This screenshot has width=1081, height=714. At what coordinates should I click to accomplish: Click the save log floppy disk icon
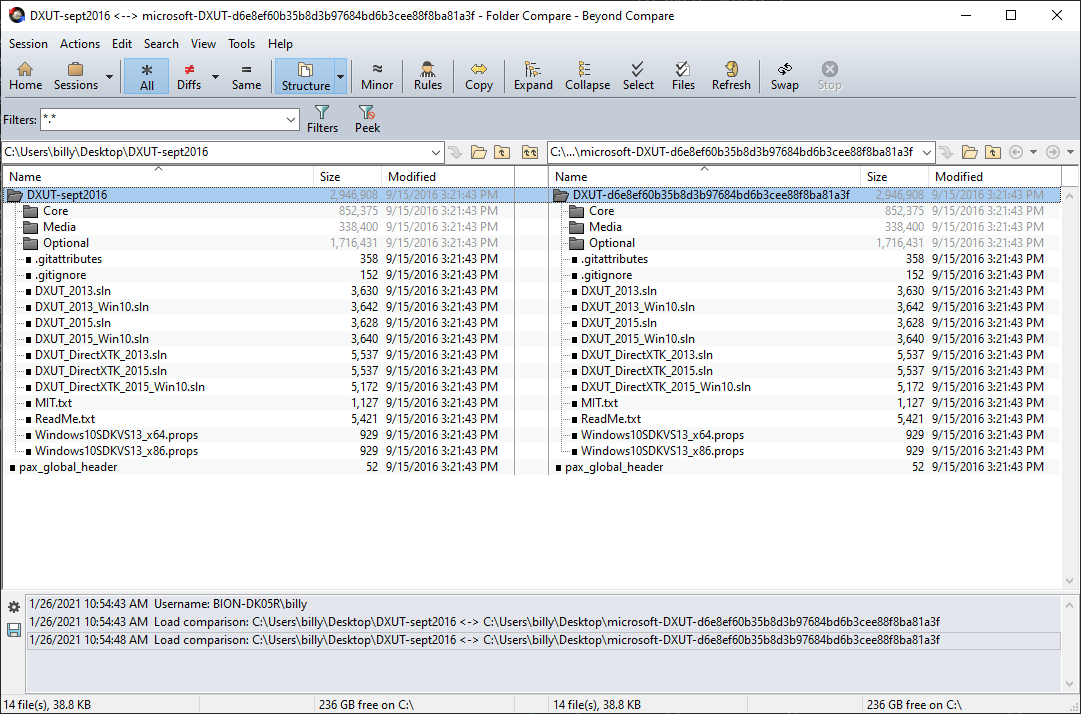pyautogui.click(x=14, y=630)
